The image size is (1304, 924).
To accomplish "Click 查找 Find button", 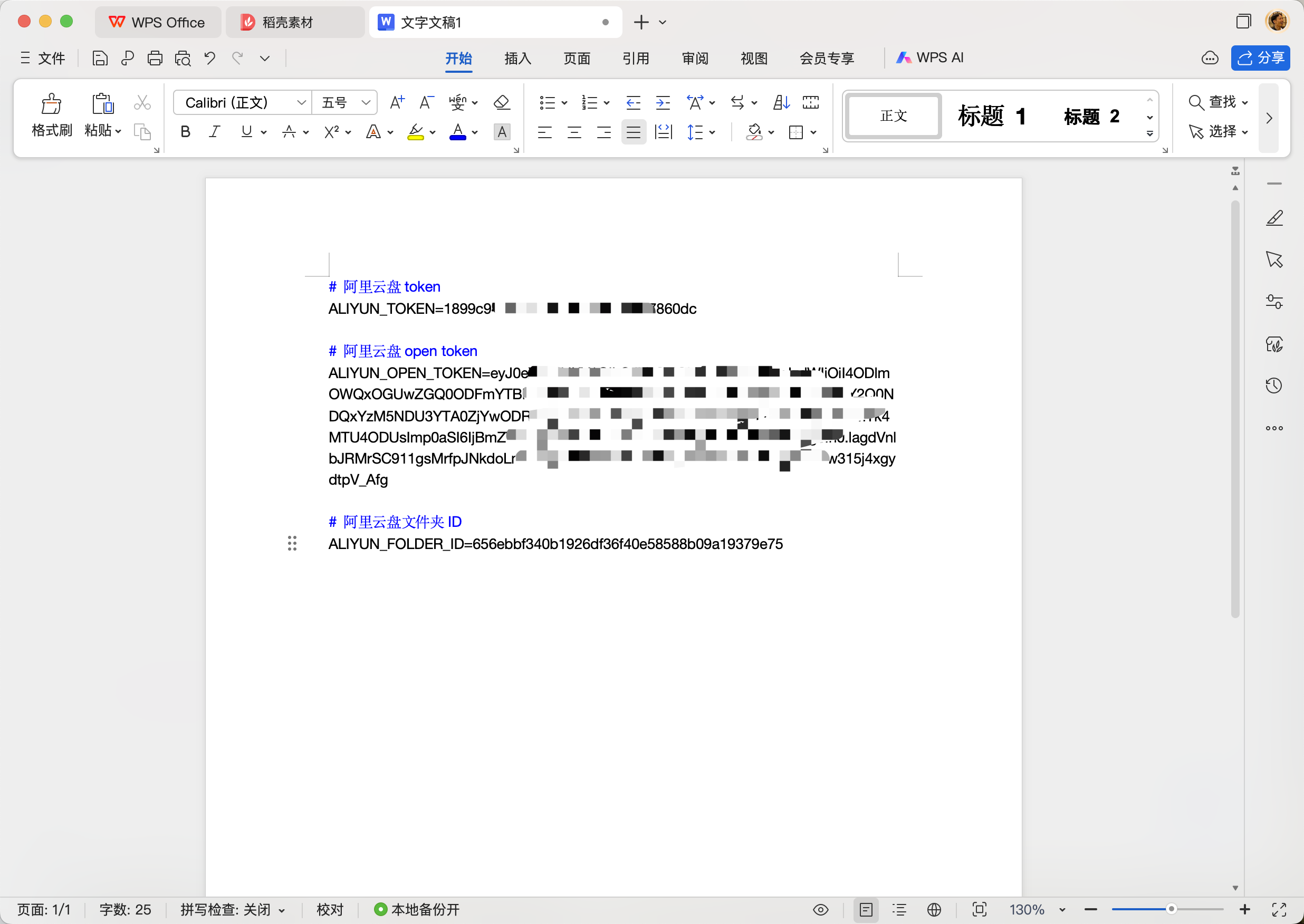I will [x=1218, y=102].
